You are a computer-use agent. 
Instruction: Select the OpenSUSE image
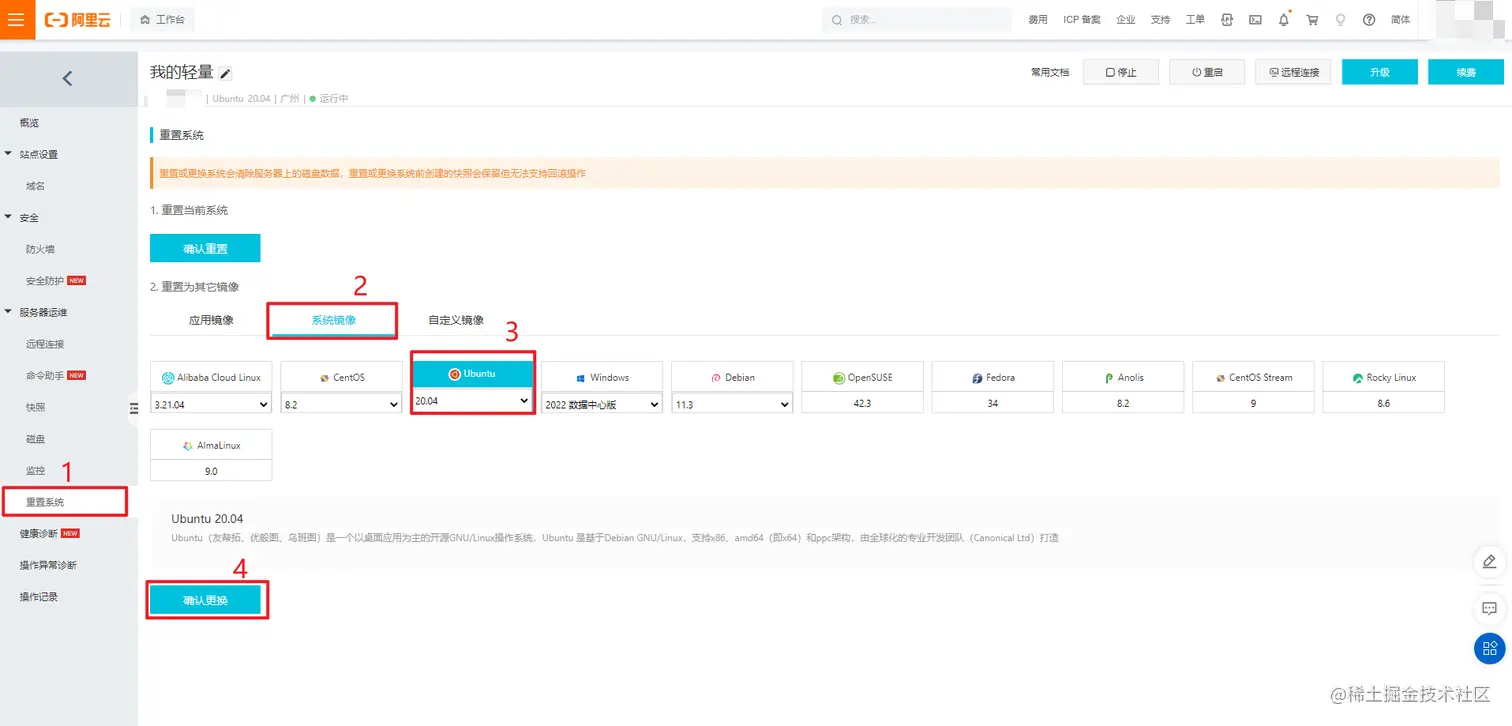(x=862, y=377)
